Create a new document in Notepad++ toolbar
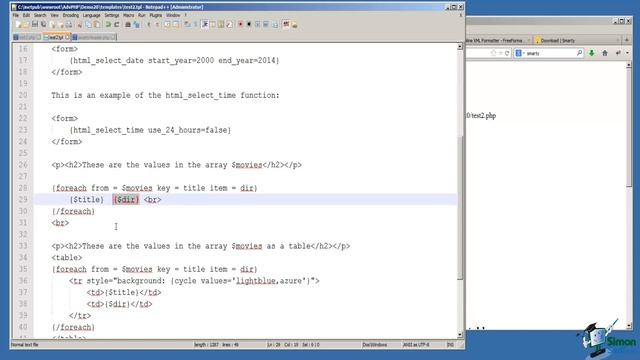 (18, 24)
